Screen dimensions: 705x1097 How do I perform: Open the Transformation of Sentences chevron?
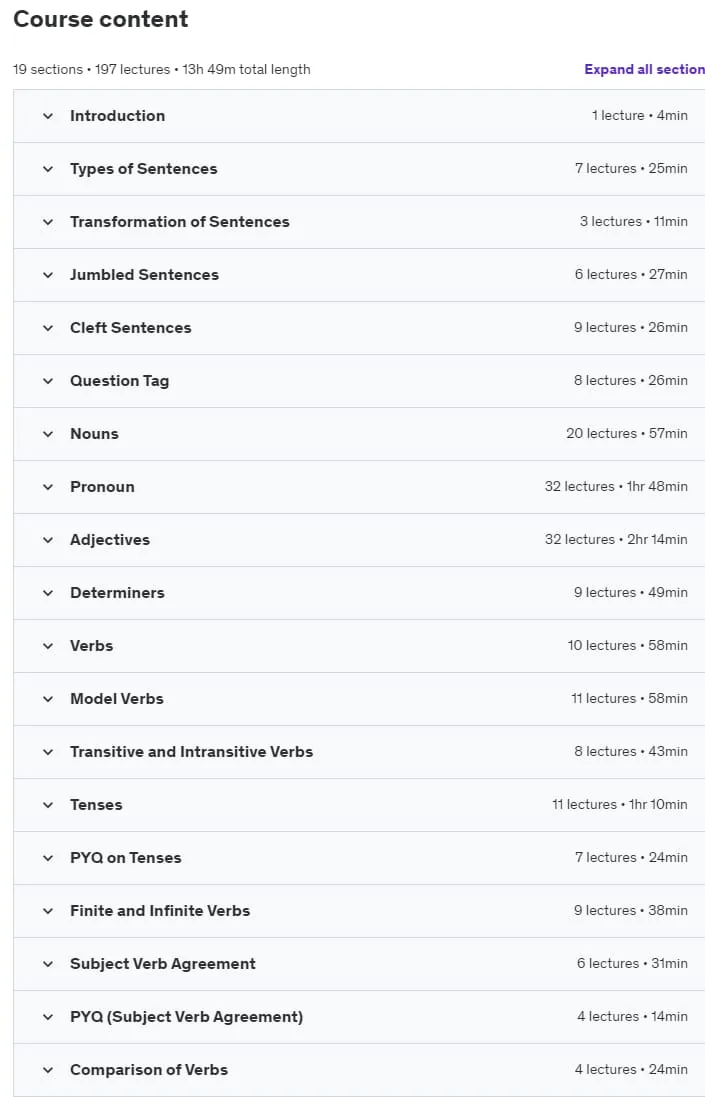click(48, 222)
